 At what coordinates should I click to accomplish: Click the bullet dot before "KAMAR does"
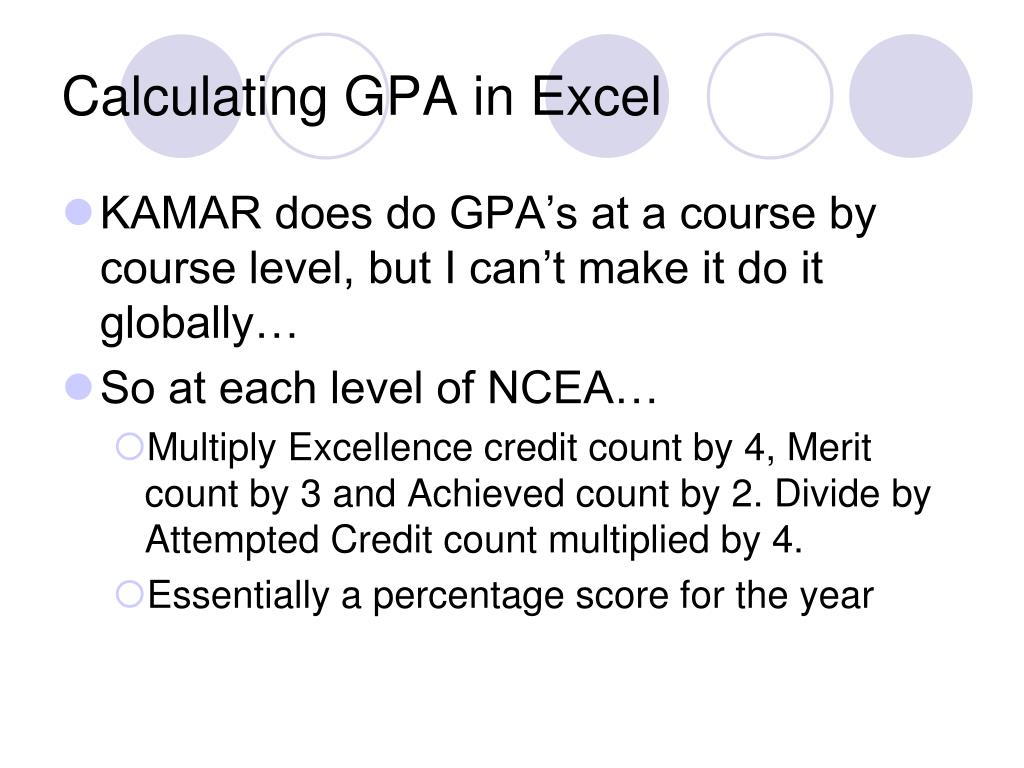(82, 214)
